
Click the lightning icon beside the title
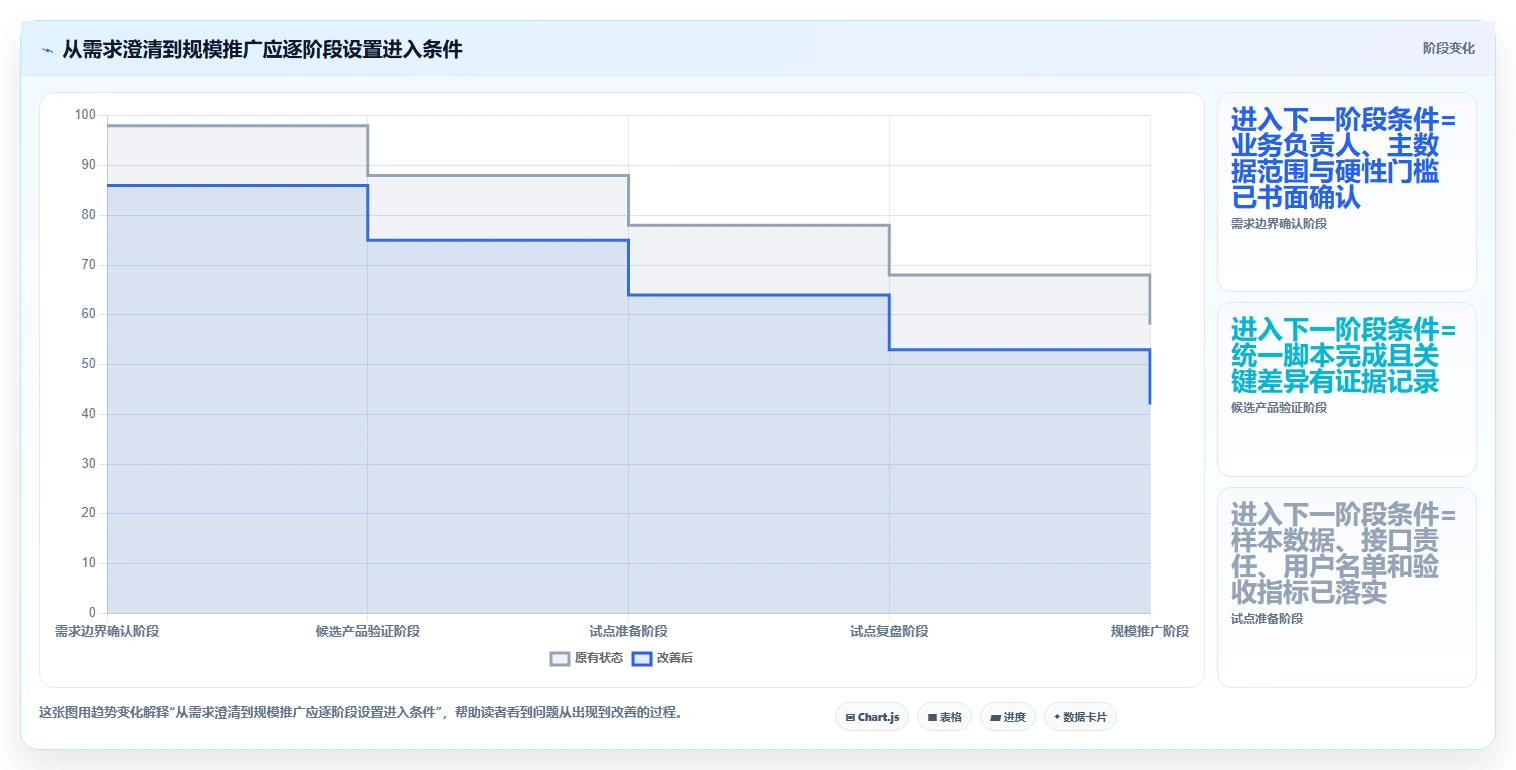tap(48, 50)
